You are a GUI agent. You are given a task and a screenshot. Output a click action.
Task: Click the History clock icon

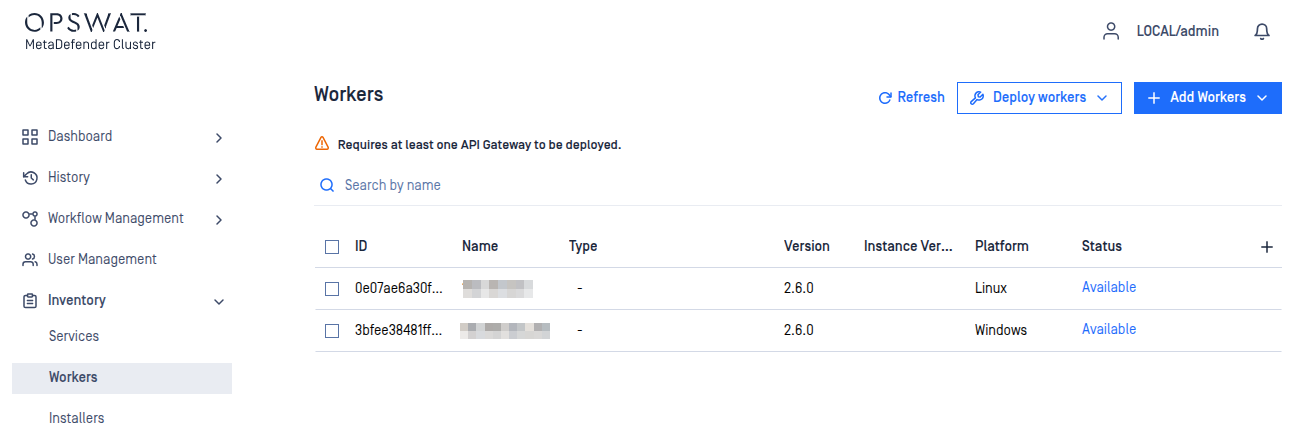pos(30,178)
